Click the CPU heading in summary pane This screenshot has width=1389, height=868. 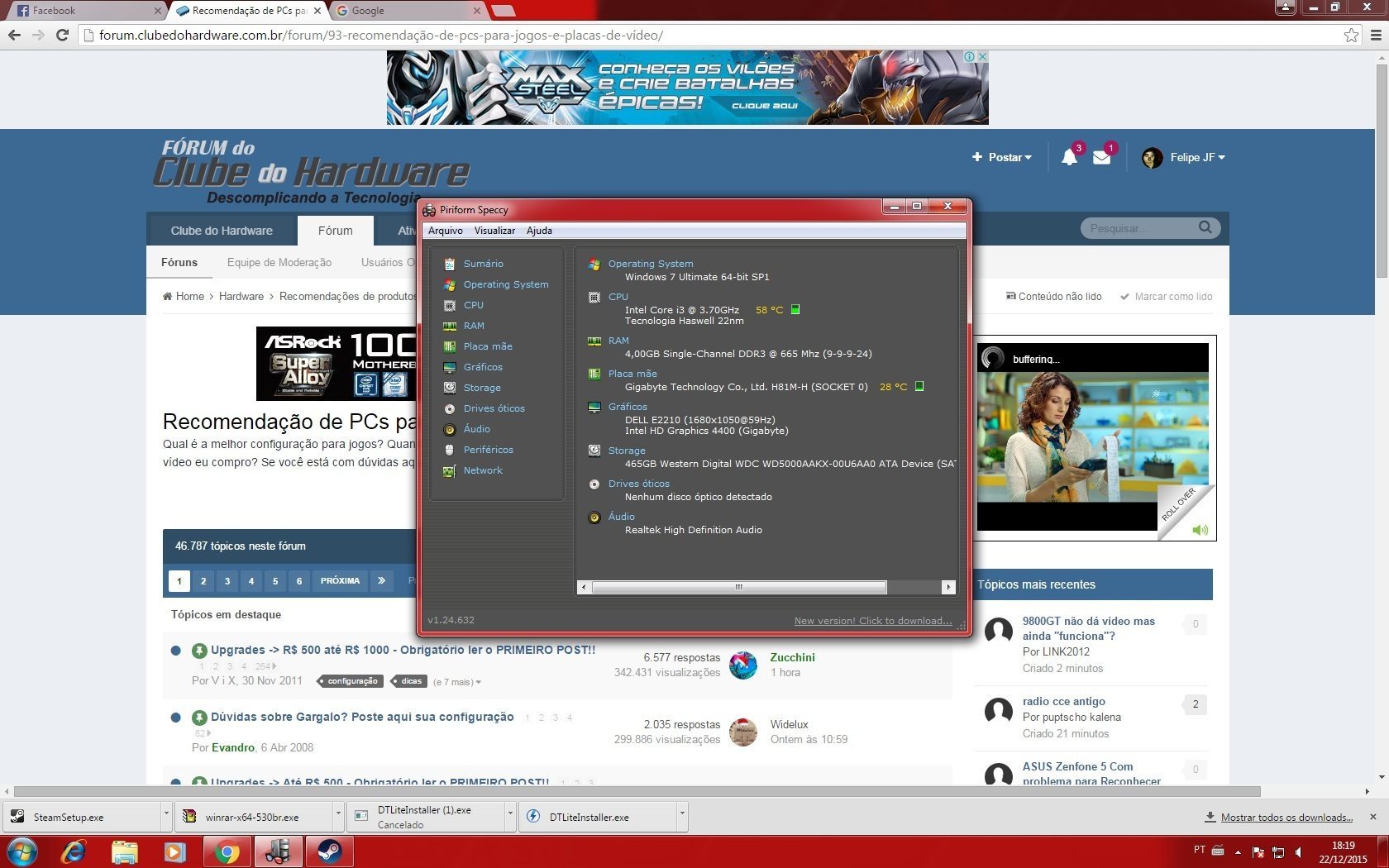pyautogui.click(x=618, y=297)
